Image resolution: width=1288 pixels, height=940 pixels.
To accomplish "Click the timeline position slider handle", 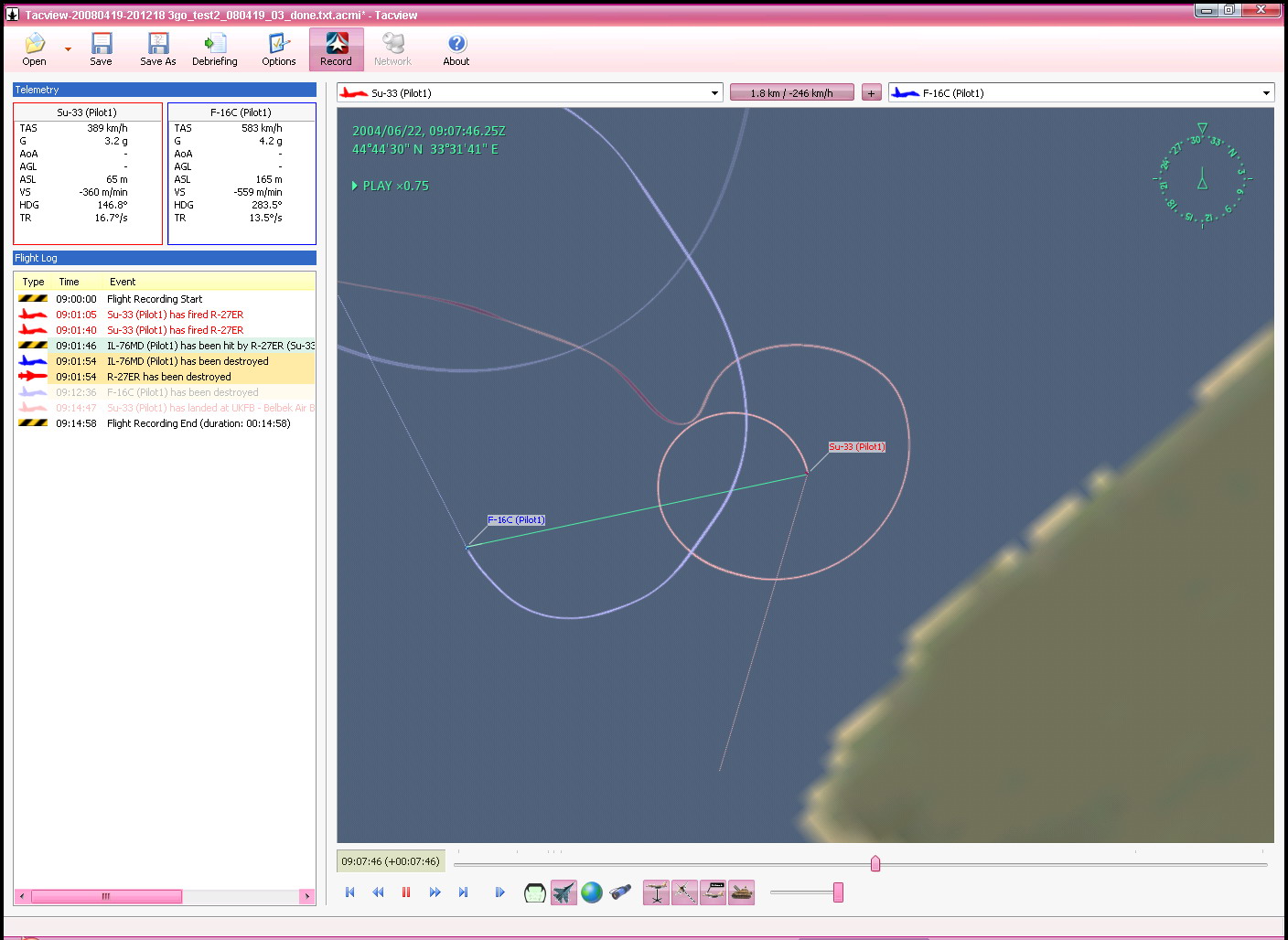I will 875,863.
